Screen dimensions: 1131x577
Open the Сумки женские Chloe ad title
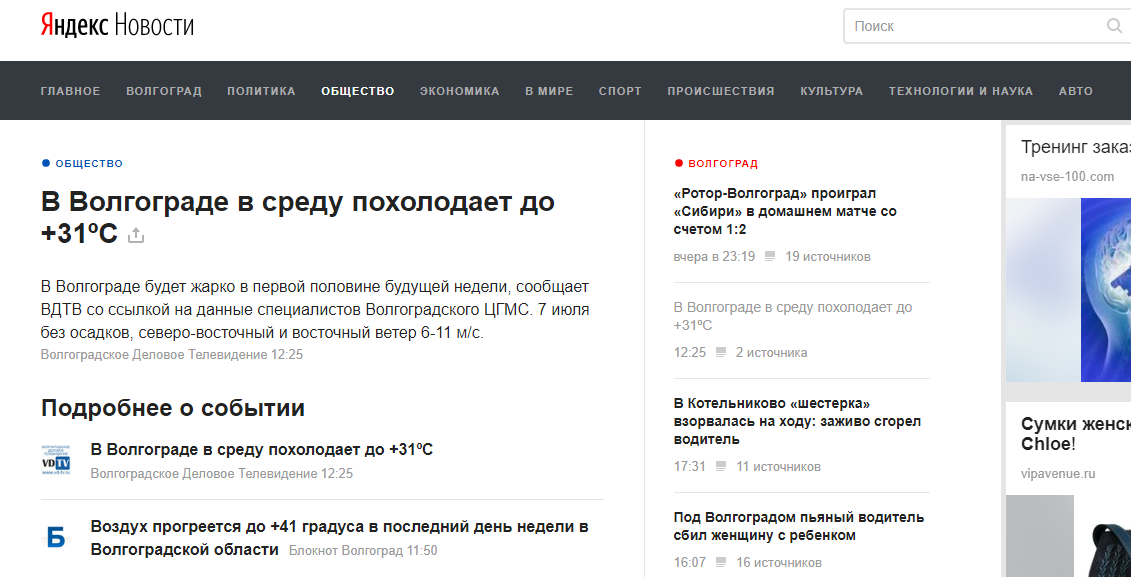tap(1075, 433)
